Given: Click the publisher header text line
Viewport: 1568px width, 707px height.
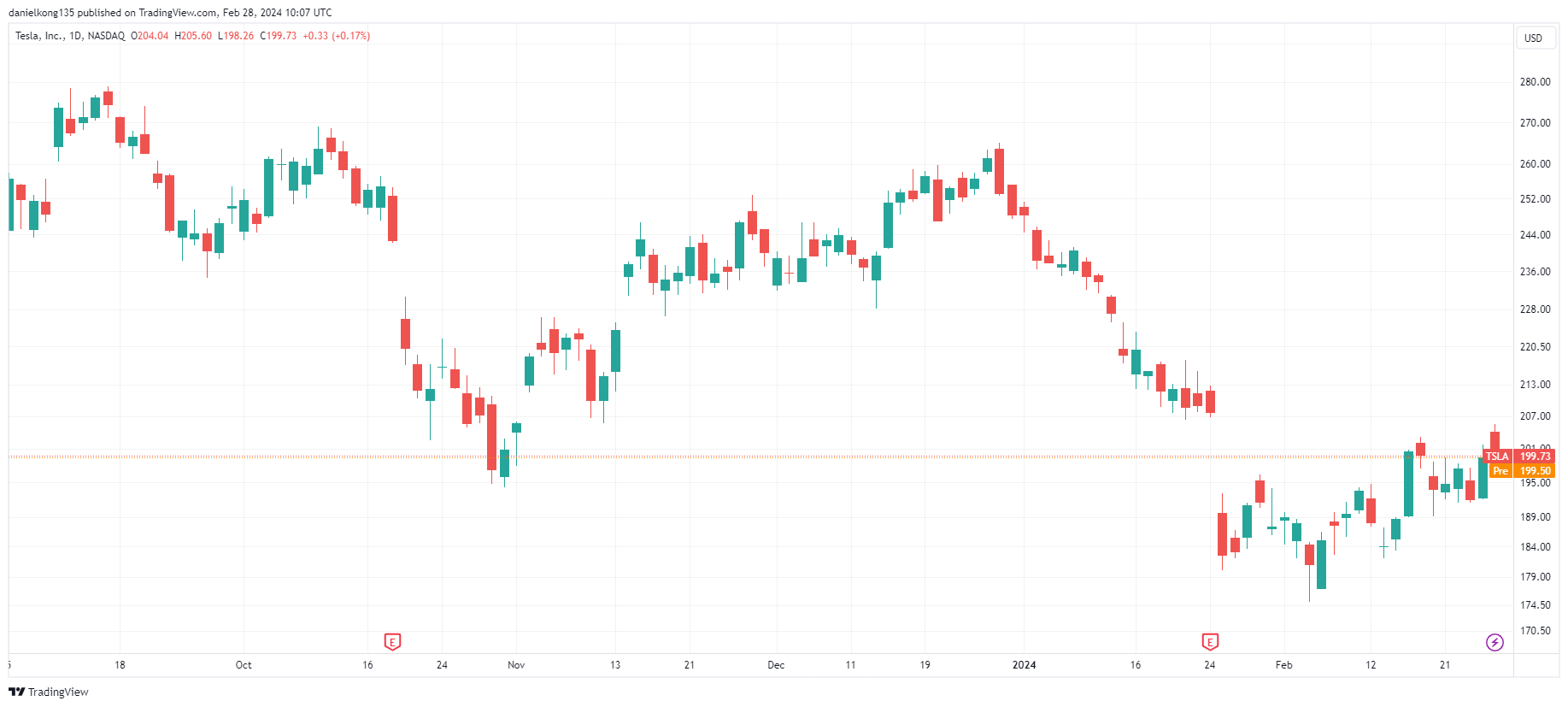Looking at the screenshot, I should coord(170,13).
